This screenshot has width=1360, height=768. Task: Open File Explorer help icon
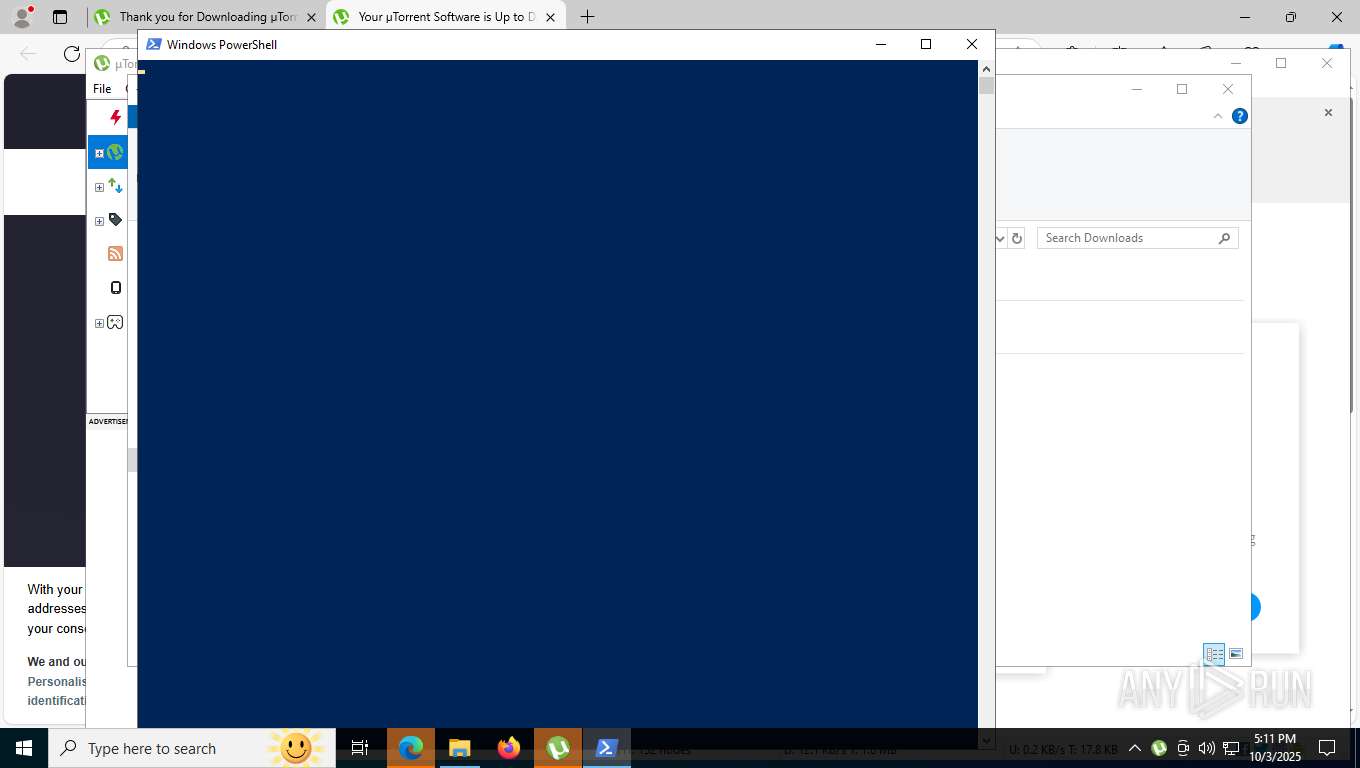tap(1240, 116)
